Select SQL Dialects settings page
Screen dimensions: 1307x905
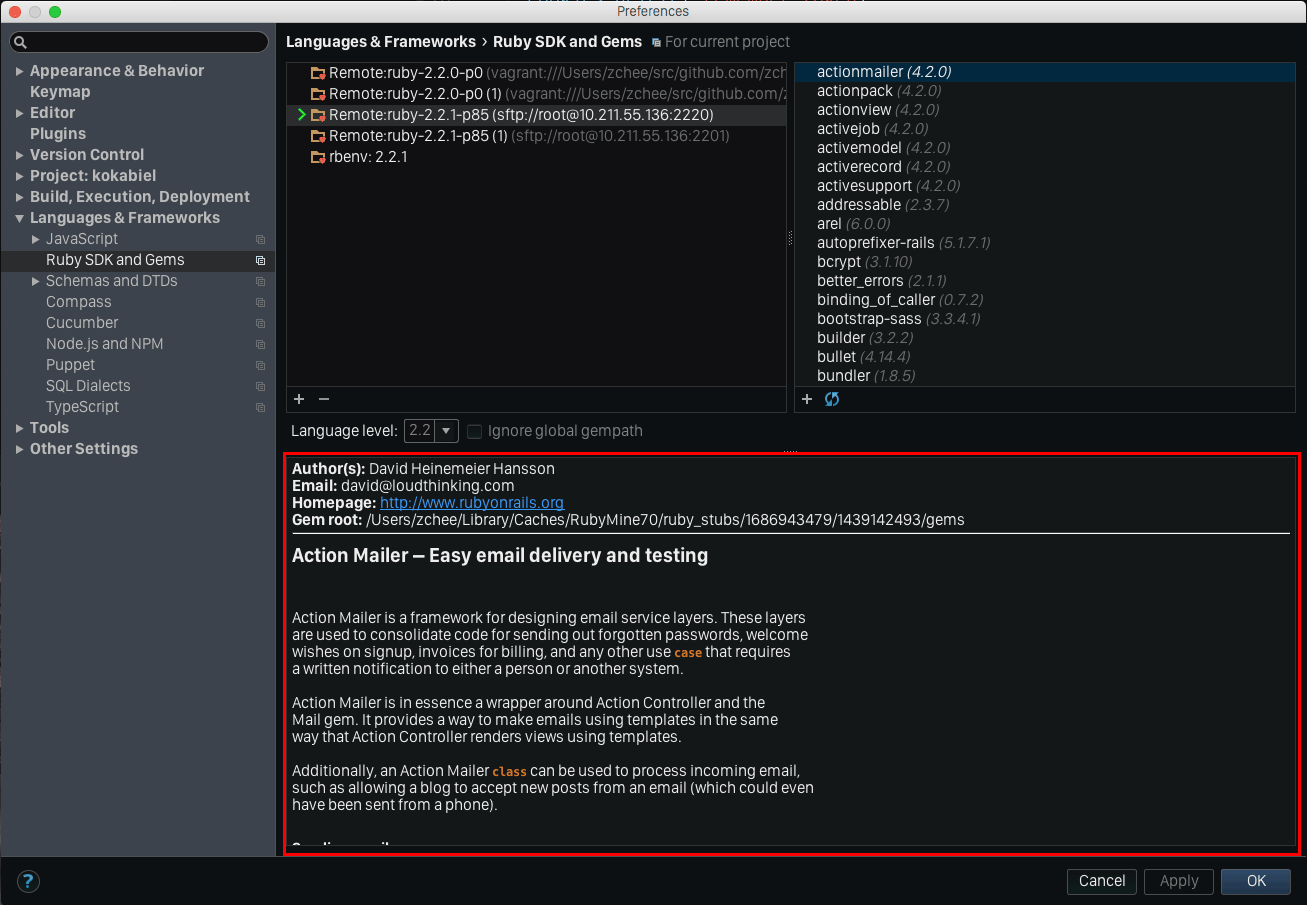[x=88, y=386]
